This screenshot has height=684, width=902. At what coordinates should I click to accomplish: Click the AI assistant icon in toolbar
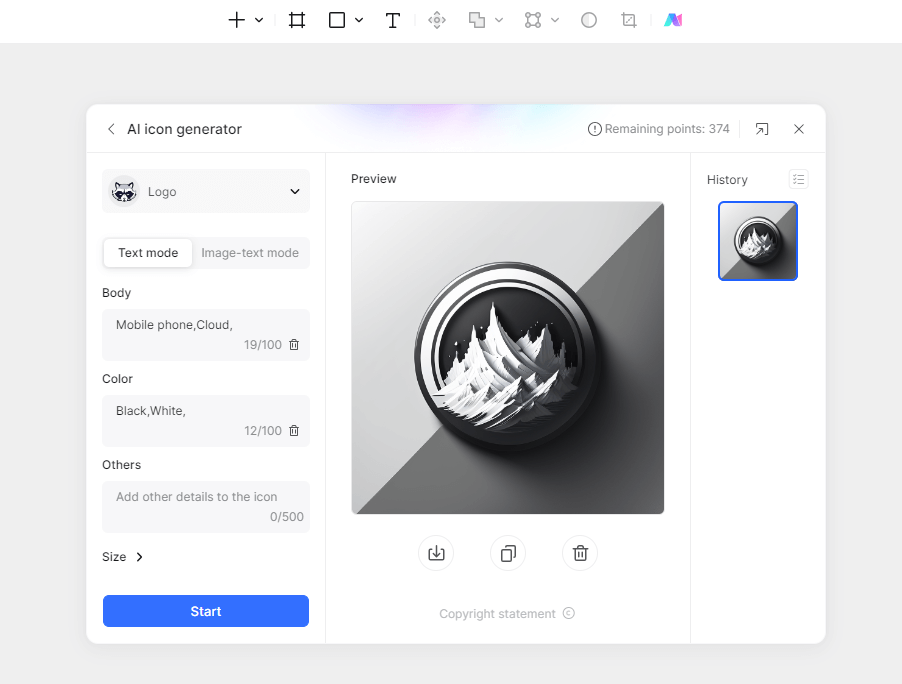(x=673, y=20)
